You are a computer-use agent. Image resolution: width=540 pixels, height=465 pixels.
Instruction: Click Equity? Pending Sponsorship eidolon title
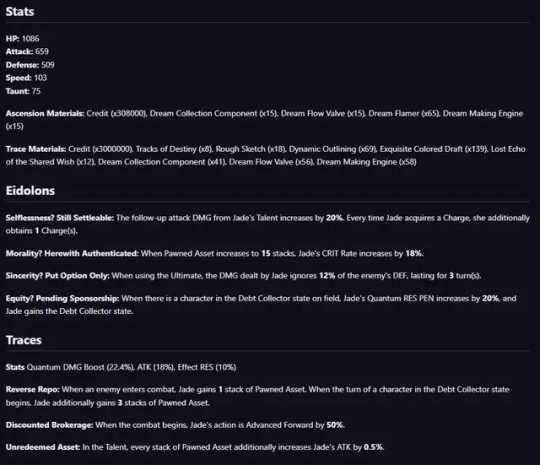point(62,298)
